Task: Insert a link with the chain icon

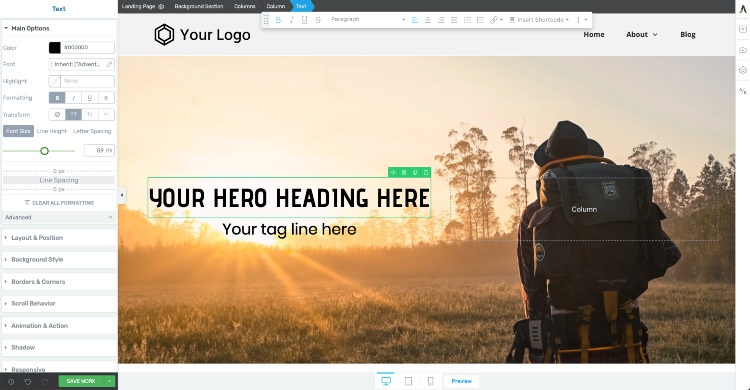Action: (x=494, y=20)
